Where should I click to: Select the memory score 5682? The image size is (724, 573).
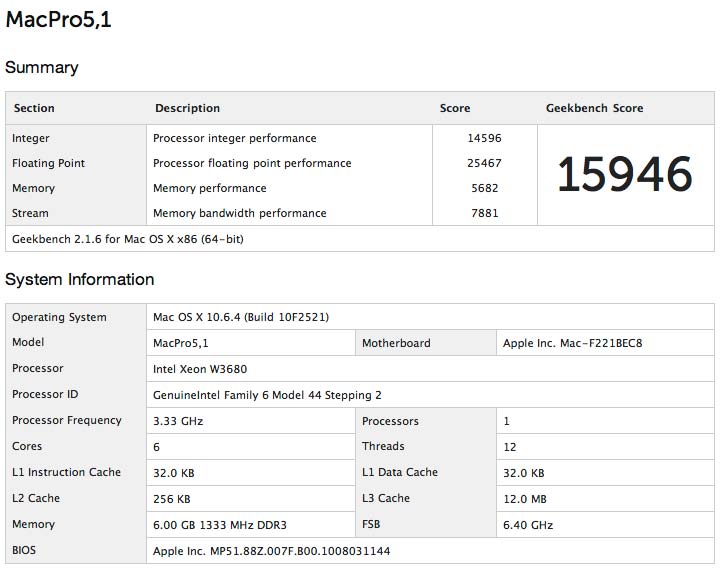tap(485, 188)
